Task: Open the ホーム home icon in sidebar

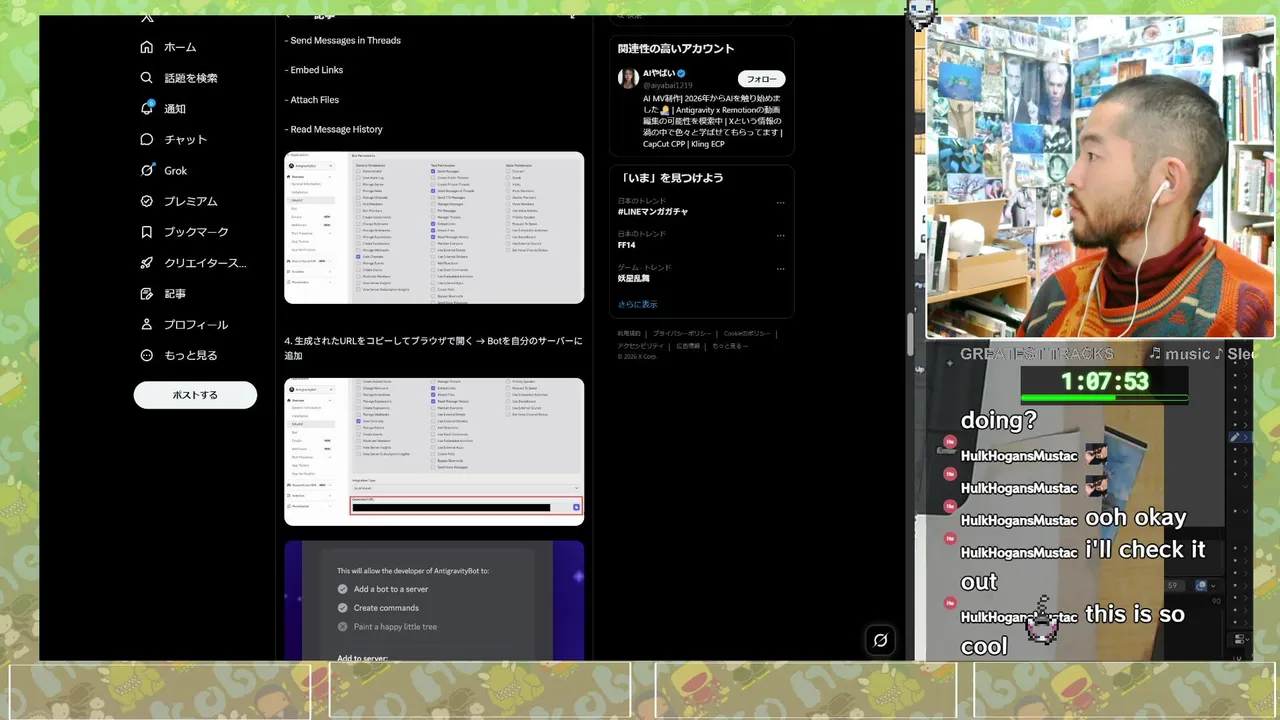Action: pyautogui.click(x=147, y=47)
